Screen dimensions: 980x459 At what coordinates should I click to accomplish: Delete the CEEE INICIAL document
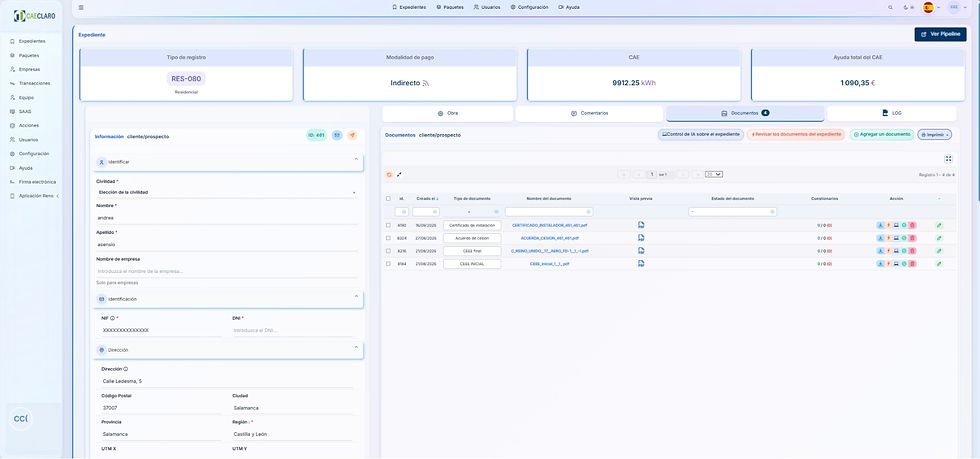912,264
